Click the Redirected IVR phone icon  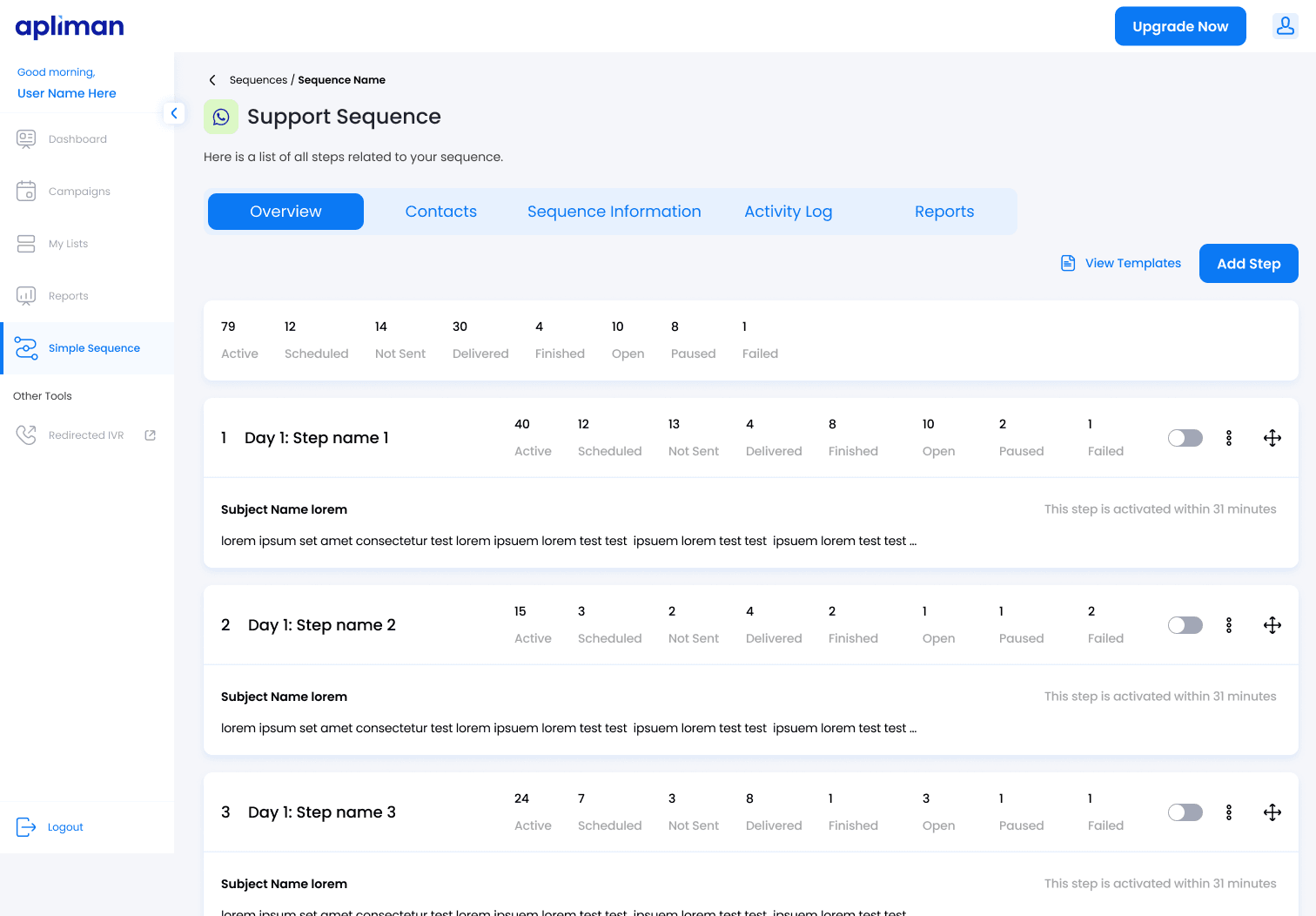[x=26, y=435]
